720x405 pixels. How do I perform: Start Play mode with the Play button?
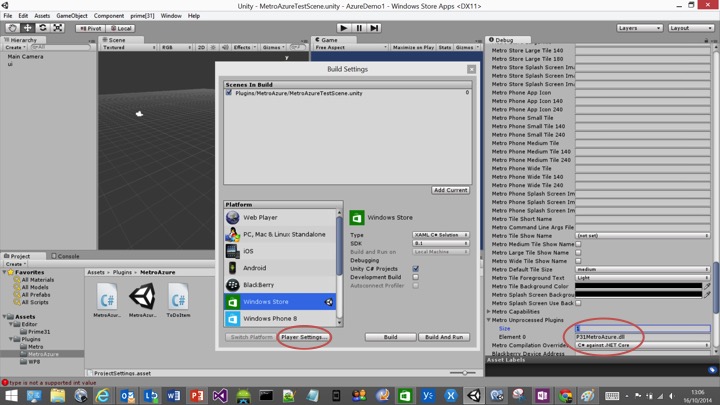tap(343, 28)
